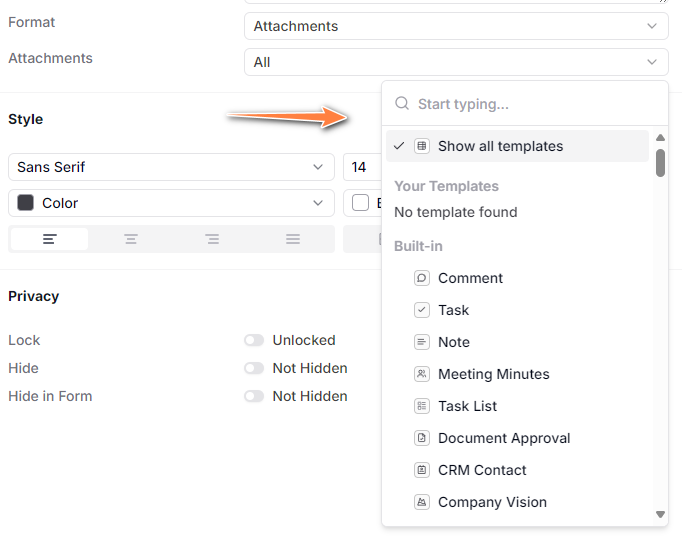Click the Start typing search field
The height and width of the screenshot is (541, 682).
point(530,104)
